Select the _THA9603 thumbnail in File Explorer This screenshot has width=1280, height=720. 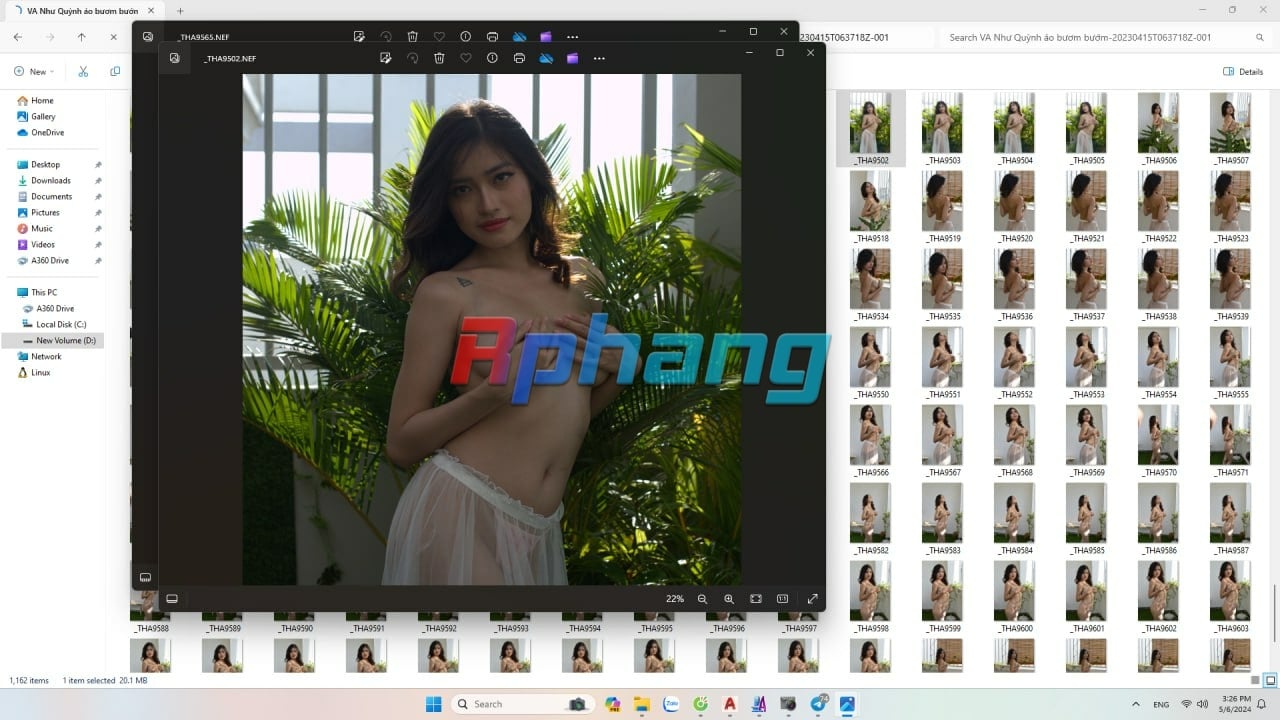point(1230,597)
